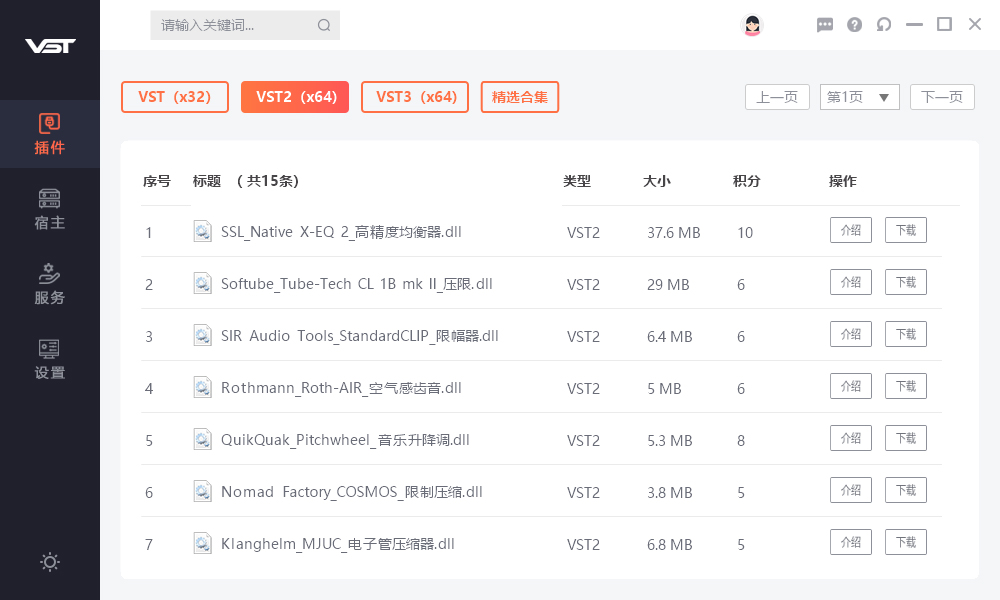Screen dimensions: 1000x600
Task: Click the 6.4 MB size cell
Action: point(670,337)
